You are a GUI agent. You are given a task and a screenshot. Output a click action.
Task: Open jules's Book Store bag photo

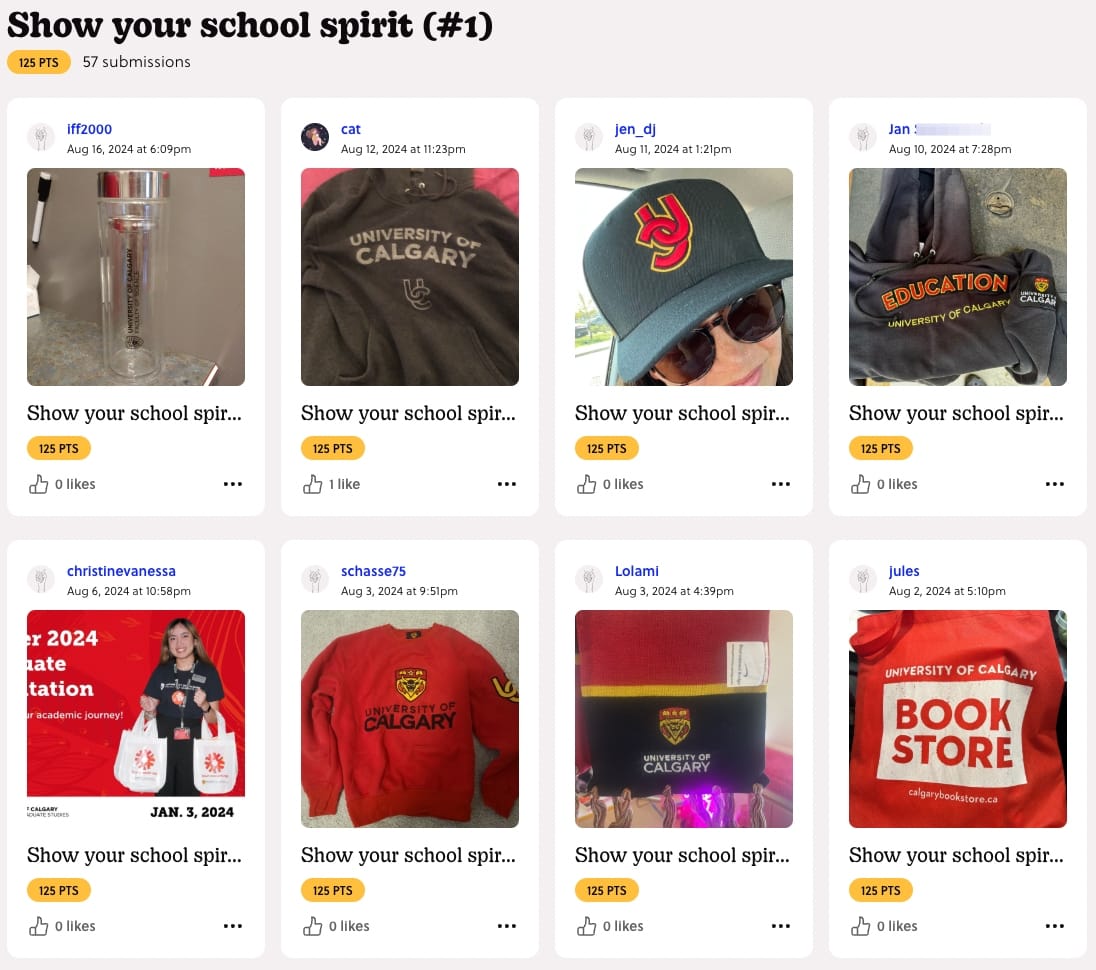pyautogui.click(x=957, y=718)
